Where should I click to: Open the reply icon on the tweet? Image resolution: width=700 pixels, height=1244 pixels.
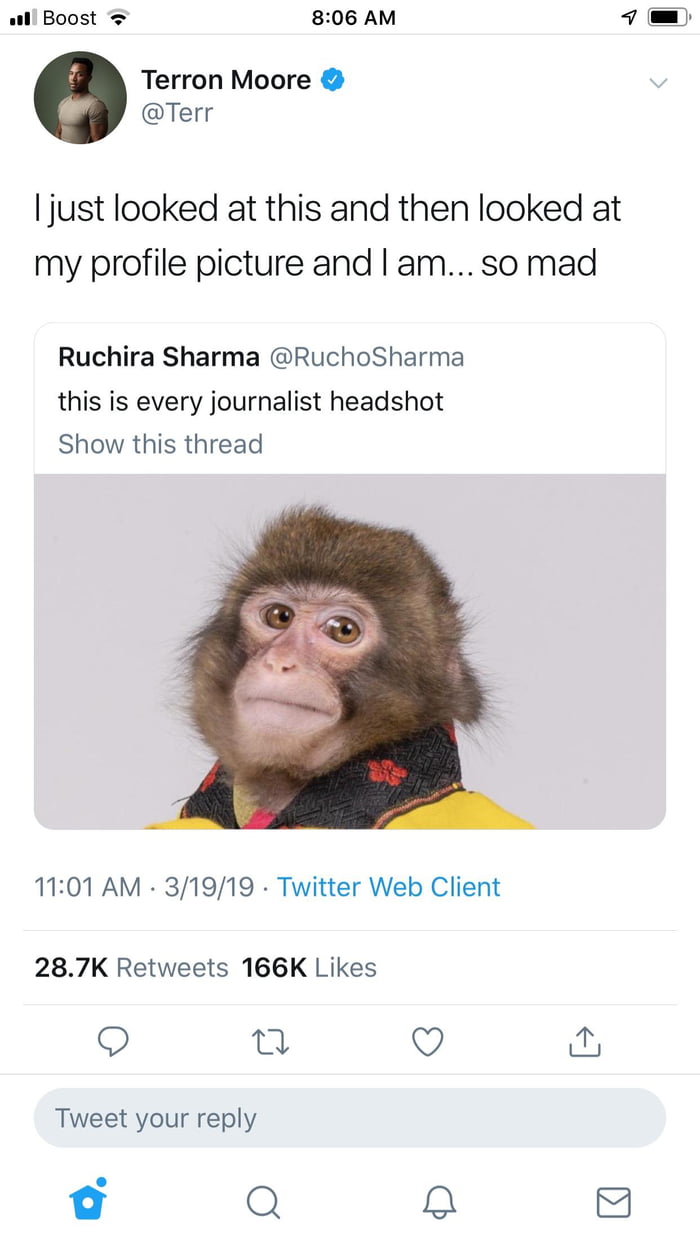(x=113, y=1041)
